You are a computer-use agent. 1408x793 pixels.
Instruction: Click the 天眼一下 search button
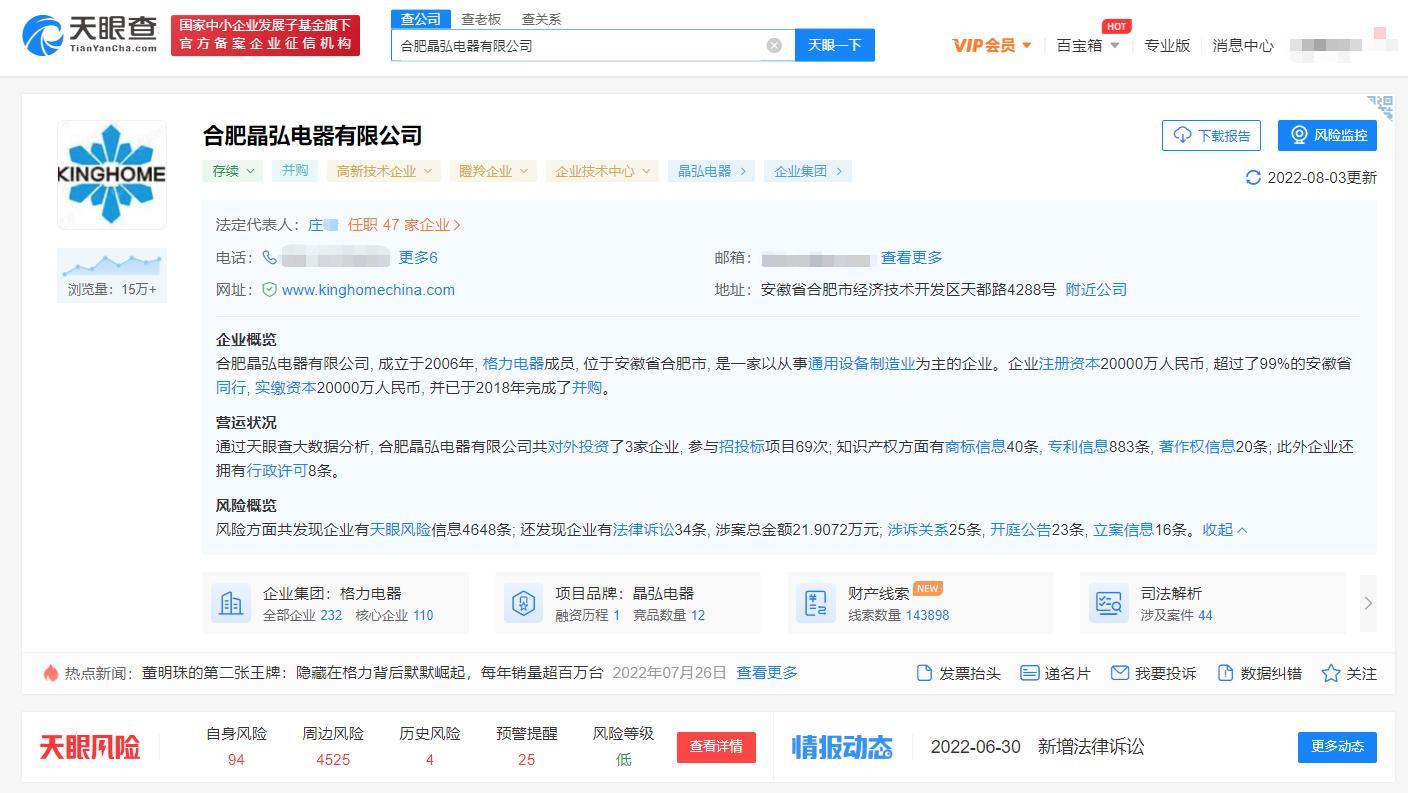[835, 45]
